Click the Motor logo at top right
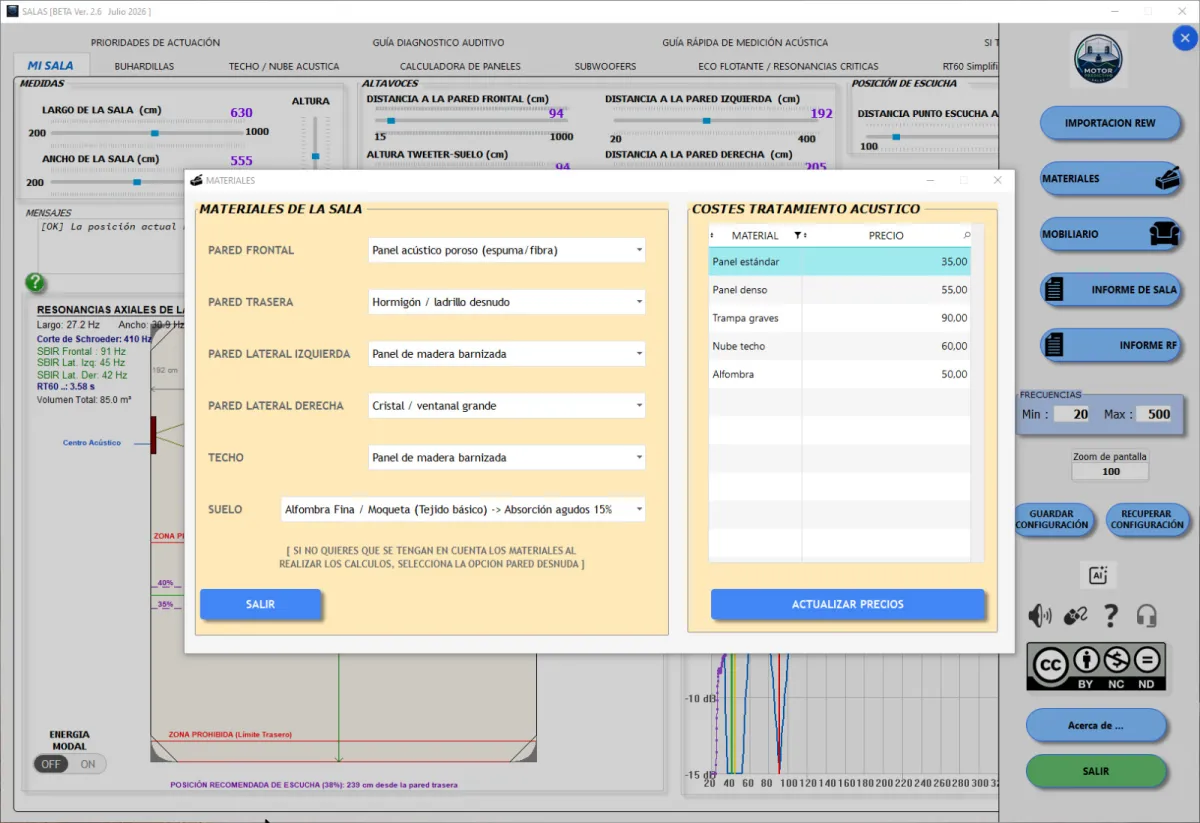 click(1099, 59)
